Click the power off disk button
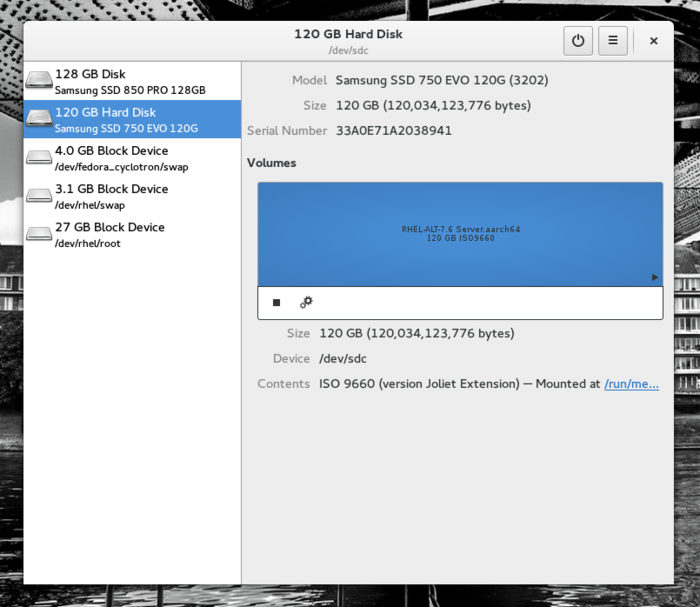Viewport: 700px width, 607px height. coord(577,41)
